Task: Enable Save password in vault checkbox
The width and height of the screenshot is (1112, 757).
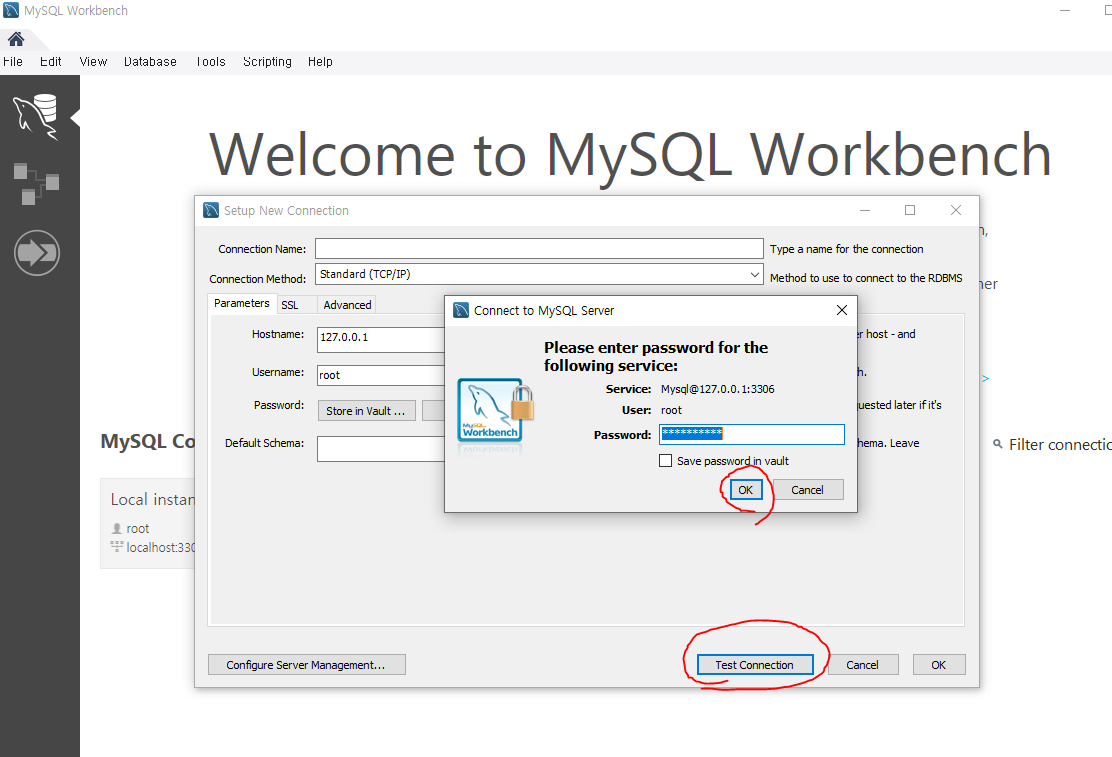Action: 665,460
